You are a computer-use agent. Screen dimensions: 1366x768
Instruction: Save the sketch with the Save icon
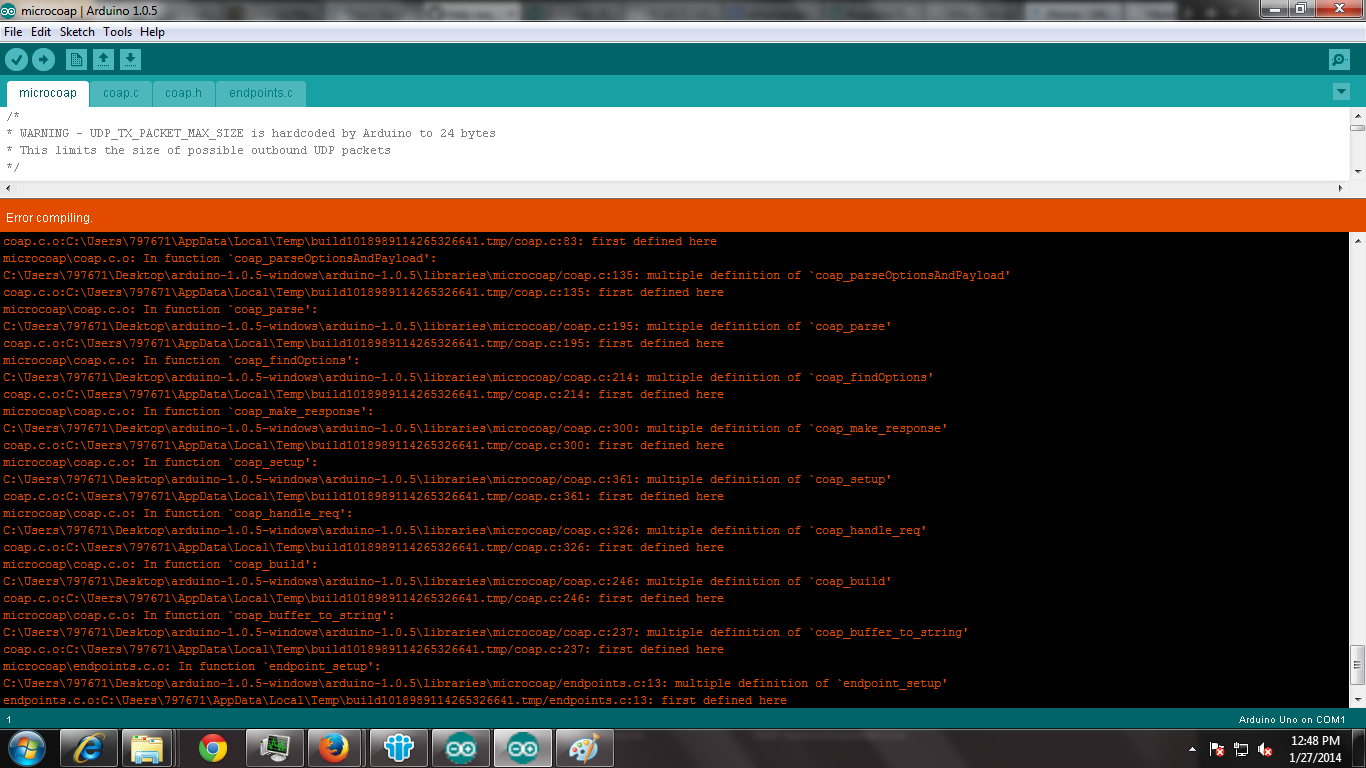coord(130,60)
